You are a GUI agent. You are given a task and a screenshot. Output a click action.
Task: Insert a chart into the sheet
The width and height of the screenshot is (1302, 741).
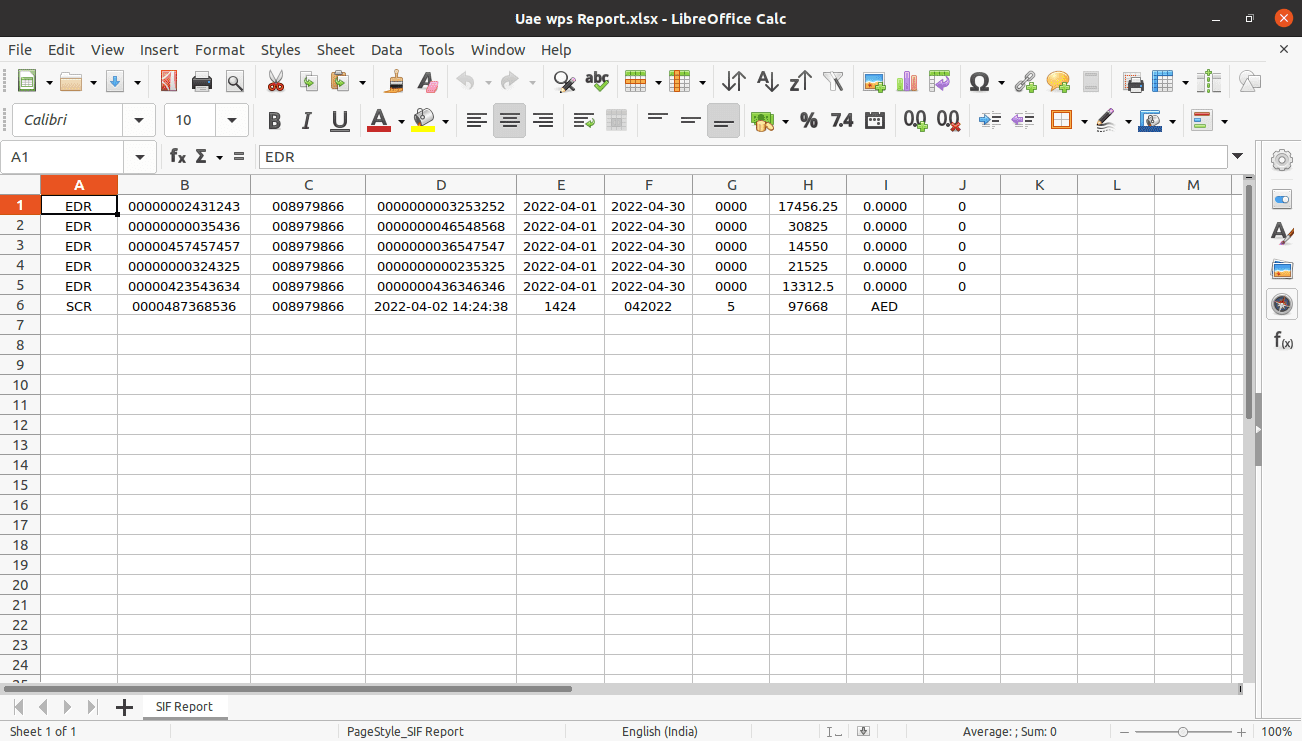click(906, 81)
